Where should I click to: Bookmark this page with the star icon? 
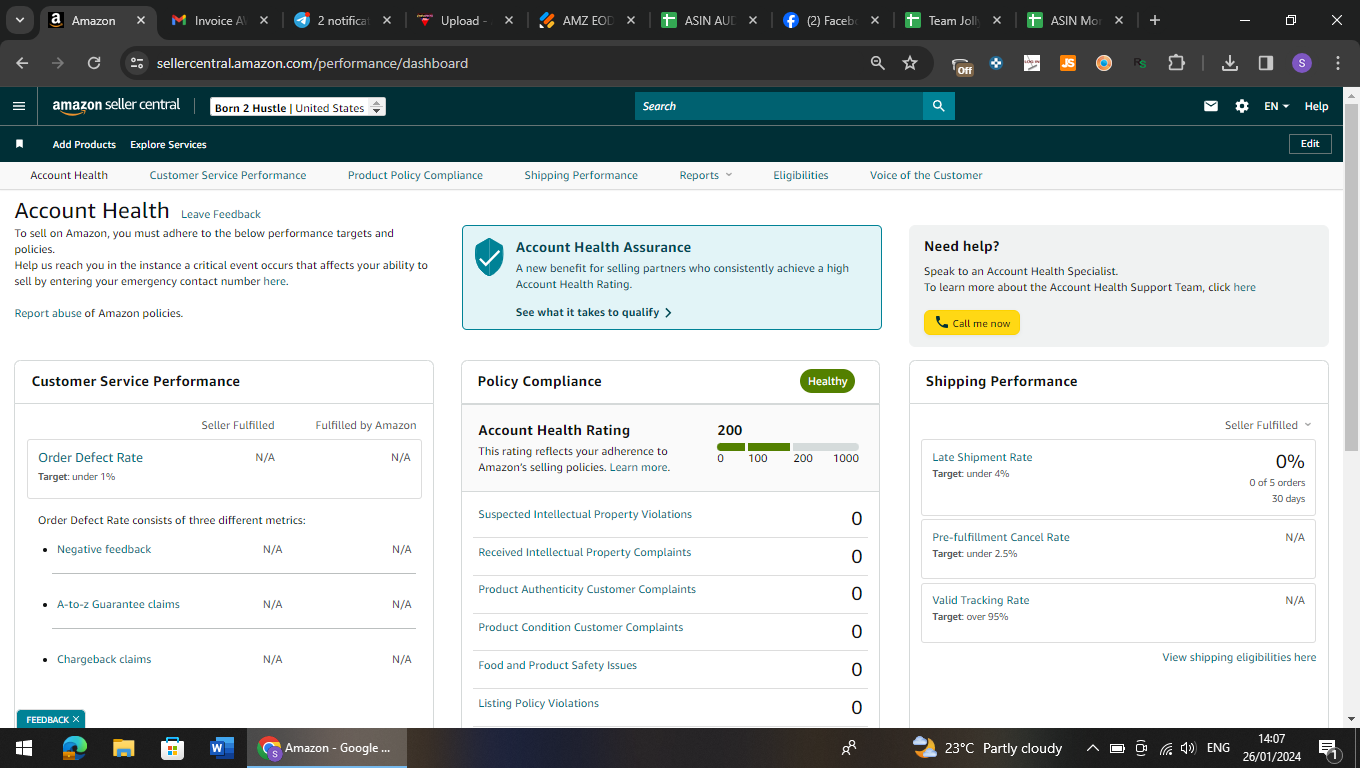click(x=910, y=63)
